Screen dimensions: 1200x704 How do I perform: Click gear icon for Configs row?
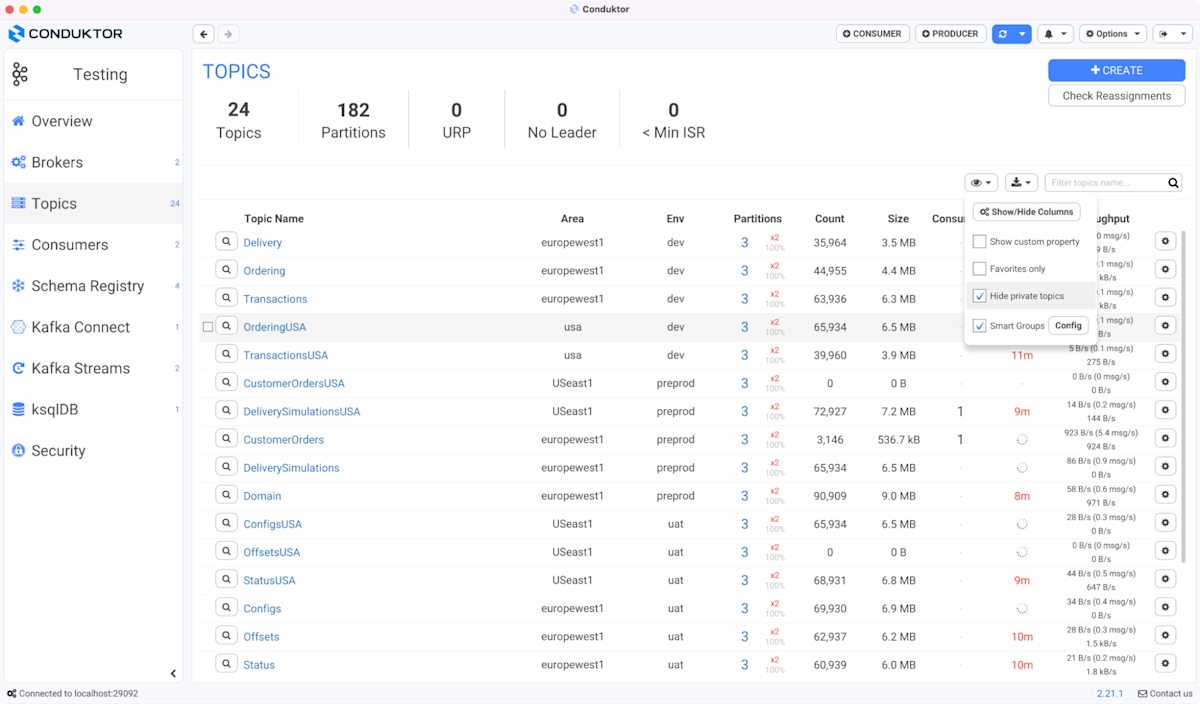1165,607
